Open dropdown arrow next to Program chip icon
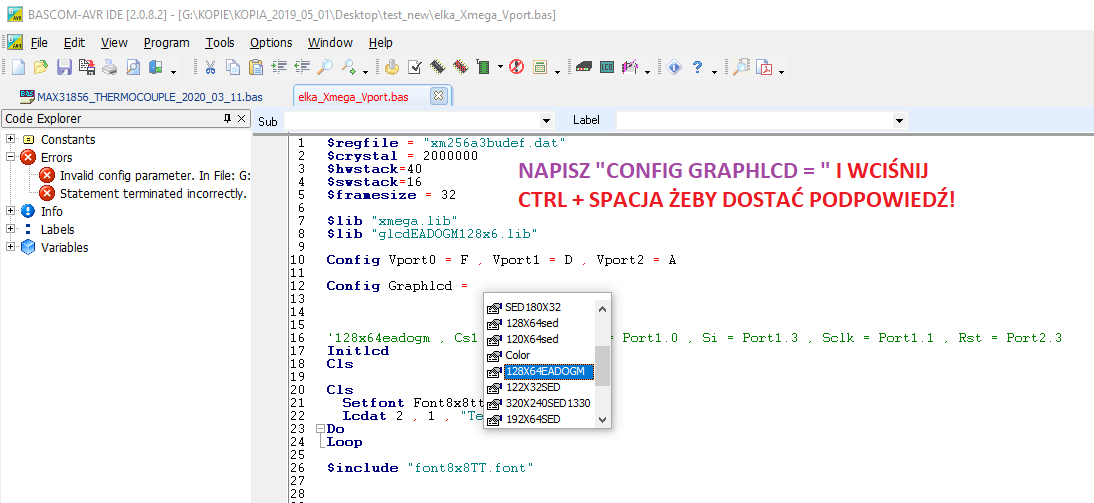The width and height of the screenshot is (1094, 503). pos(500,68)
